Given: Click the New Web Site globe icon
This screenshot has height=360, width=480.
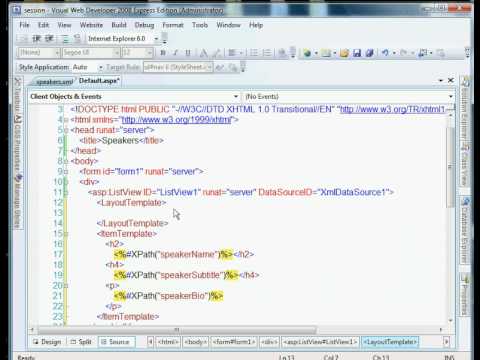Looking at the screenshot, I should coord(307,53).
